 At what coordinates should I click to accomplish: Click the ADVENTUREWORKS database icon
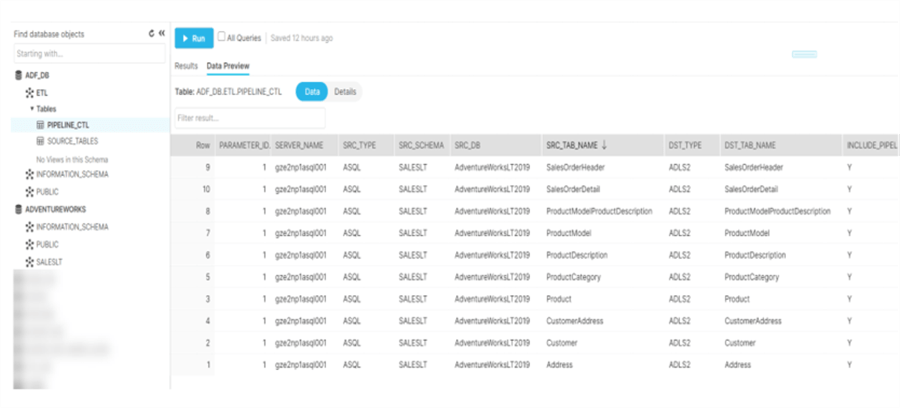tap(18, 210)
